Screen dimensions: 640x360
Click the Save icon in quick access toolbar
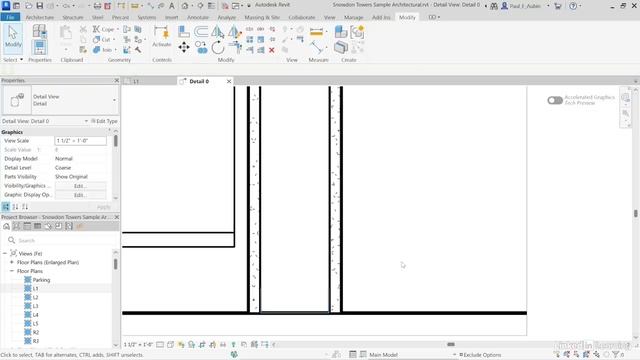(40, 6)
